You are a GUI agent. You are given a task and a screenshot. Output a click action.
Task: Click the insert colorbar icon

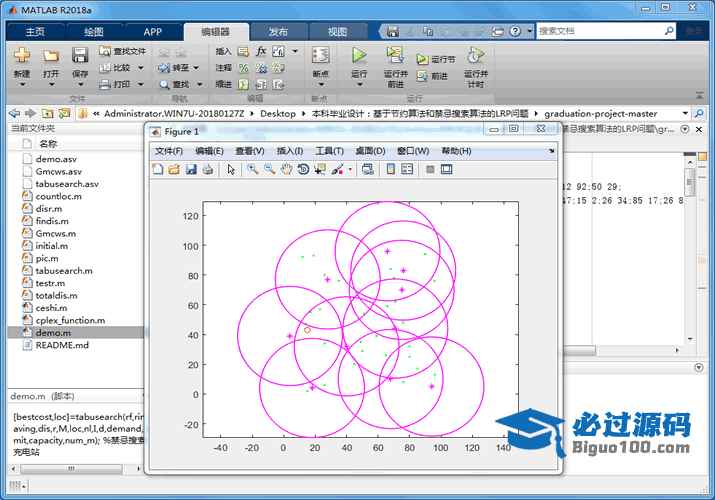(x=390, y=170)
